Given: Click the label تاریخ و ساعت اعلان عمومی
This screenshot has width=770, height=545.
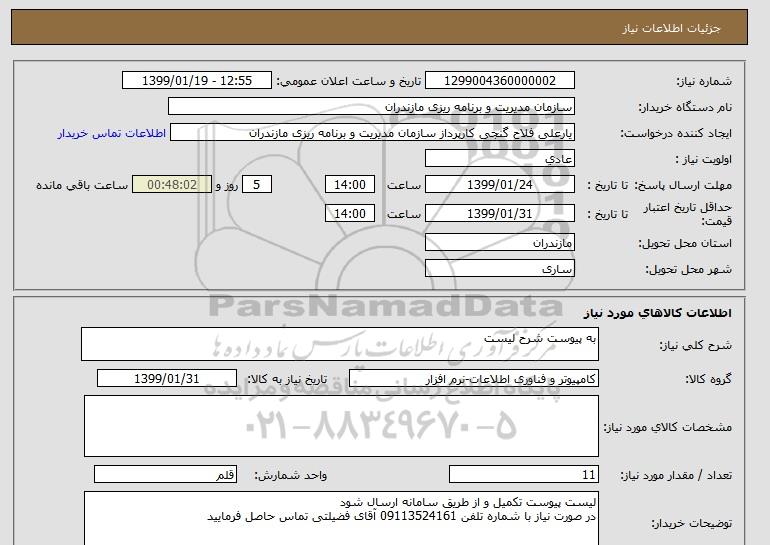Looking at the screenshot, I should pos(349,81).
